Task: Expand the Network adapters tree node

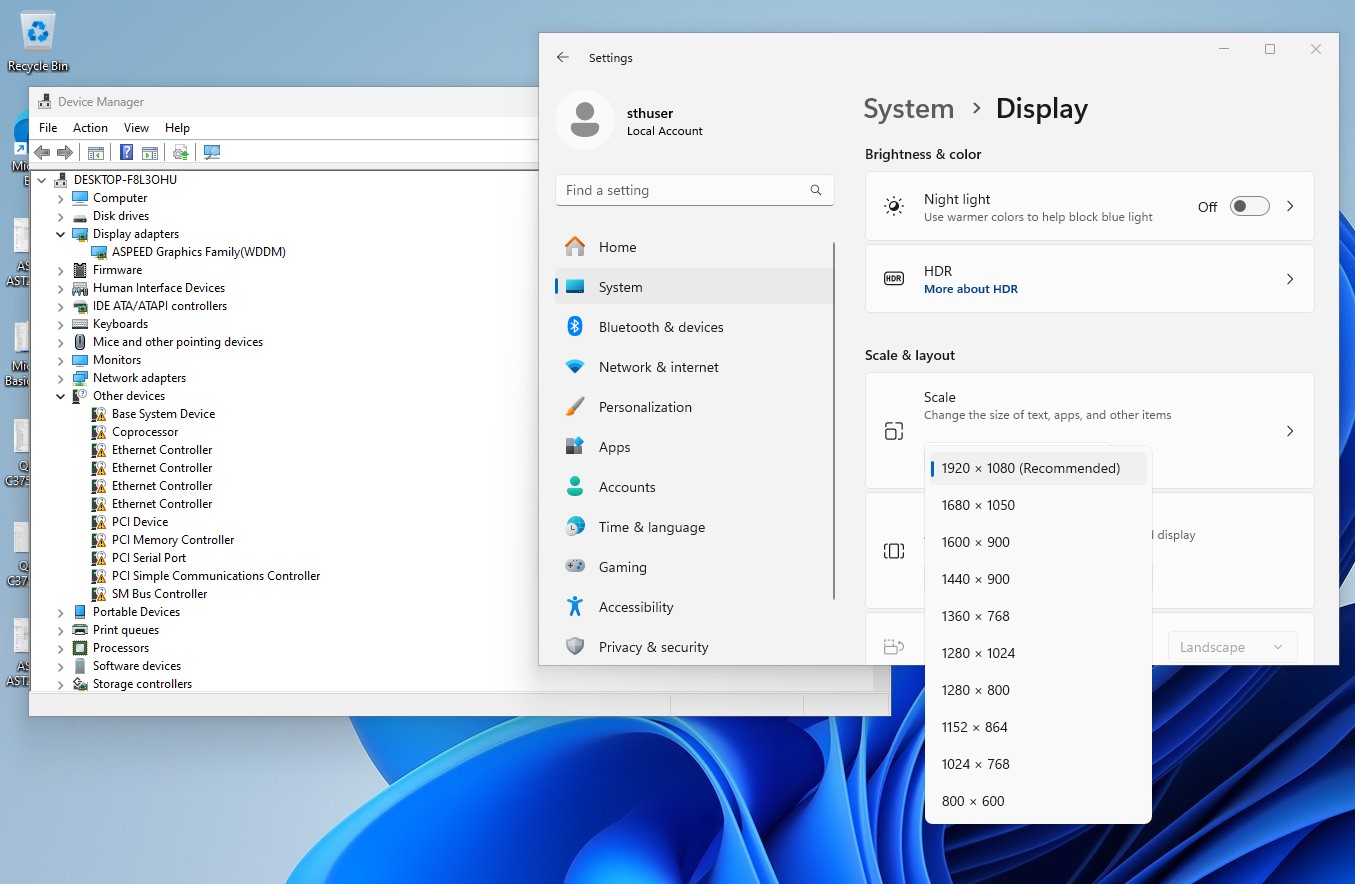Action: [60, 378]
